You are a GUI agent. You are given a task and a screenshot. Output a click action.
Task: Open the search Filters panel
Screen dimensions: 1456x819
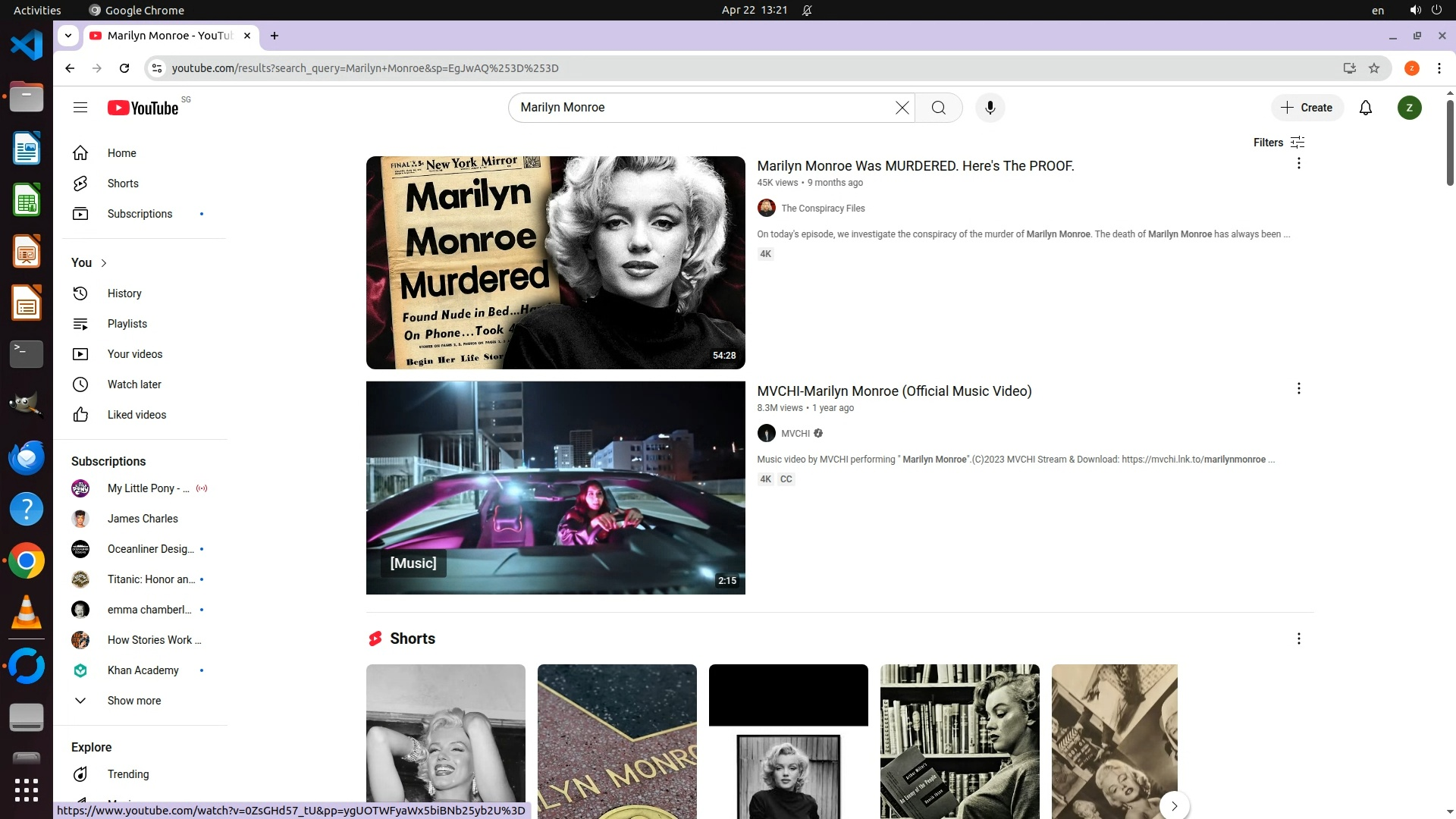coord(1279,143)
